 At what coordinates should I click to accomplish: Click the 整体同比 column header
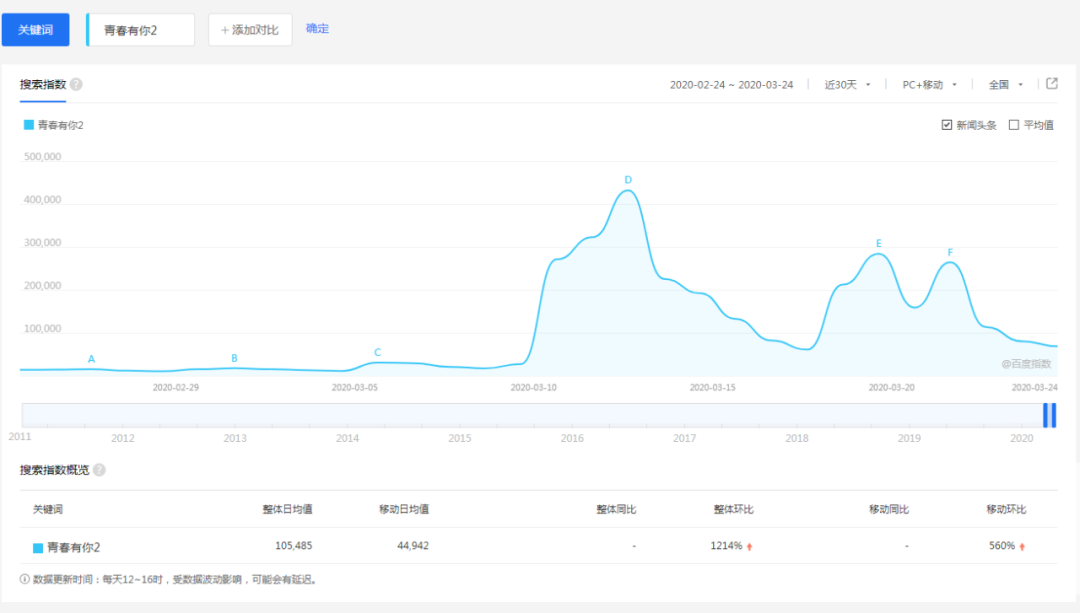pyautogui.click(x=616, y=509)
